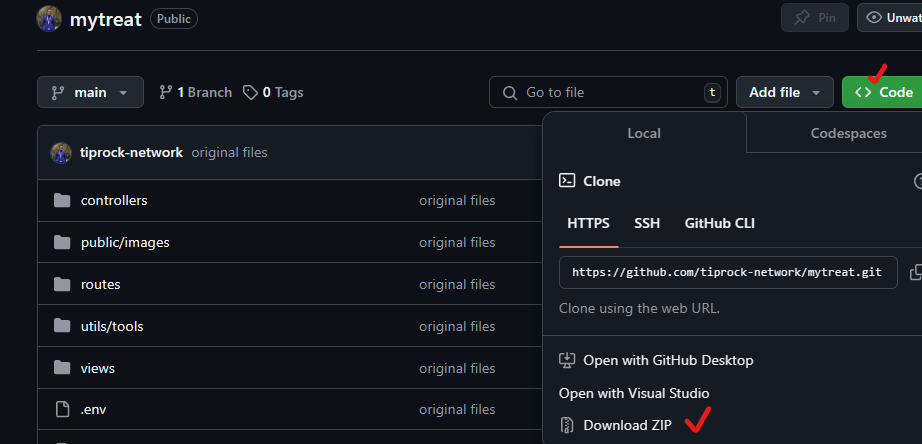Open the latest commit message 'original files'

point(229,153)
